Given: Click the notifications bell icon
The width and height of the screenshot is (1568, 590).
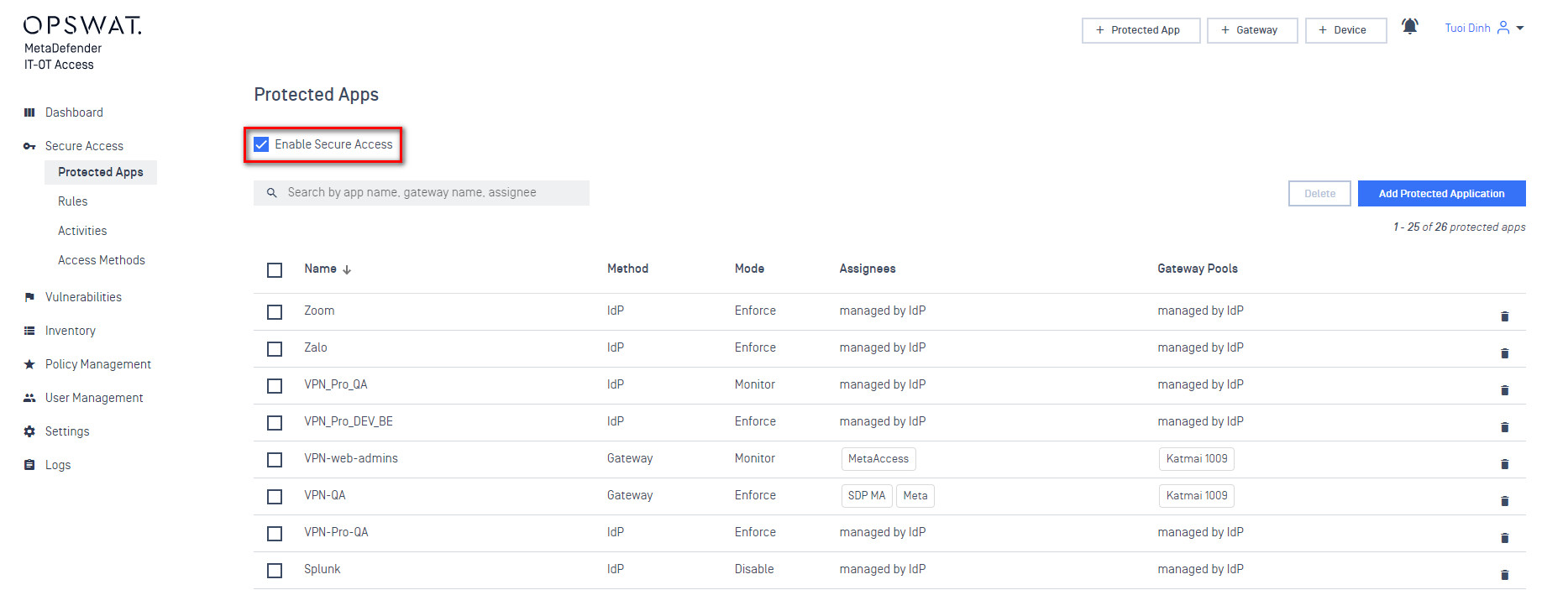Looking at the screenshot, I should (x=1409, y=27).
